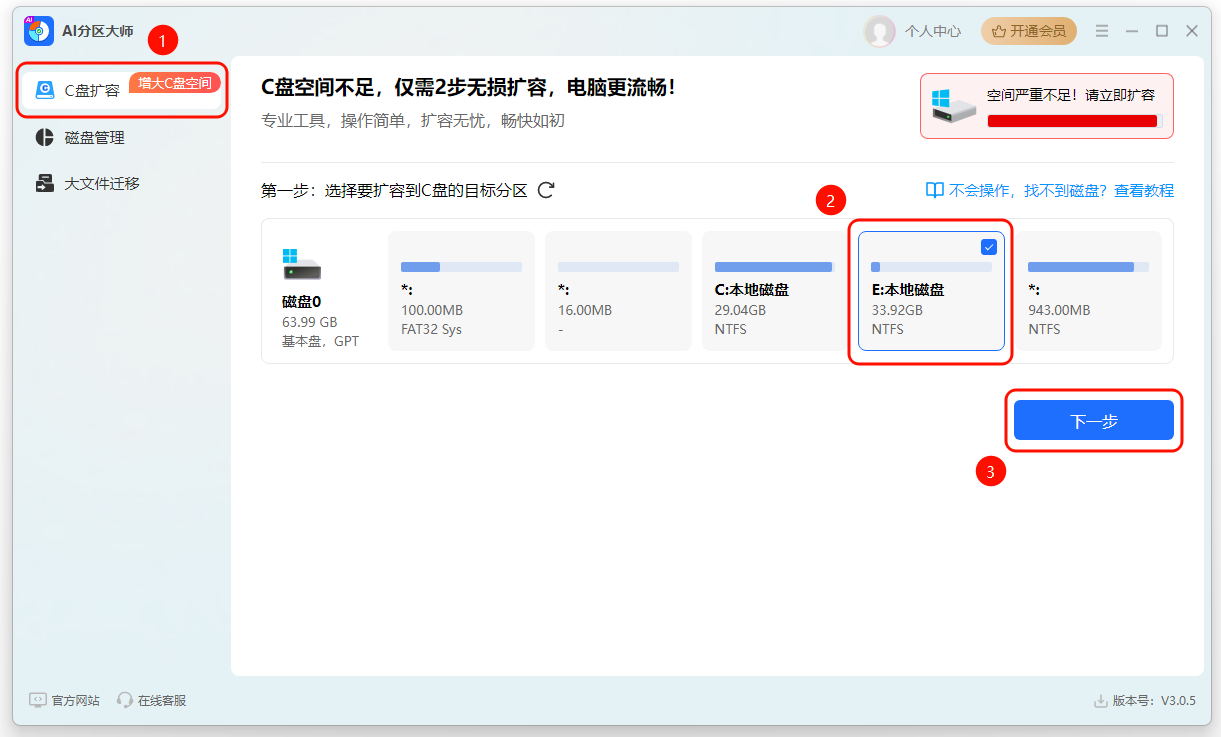Click the heading C盘空间不足，仅需2步无损扩容
The height and width of the screenshot is (737, 1221).
tap(468, 87)
